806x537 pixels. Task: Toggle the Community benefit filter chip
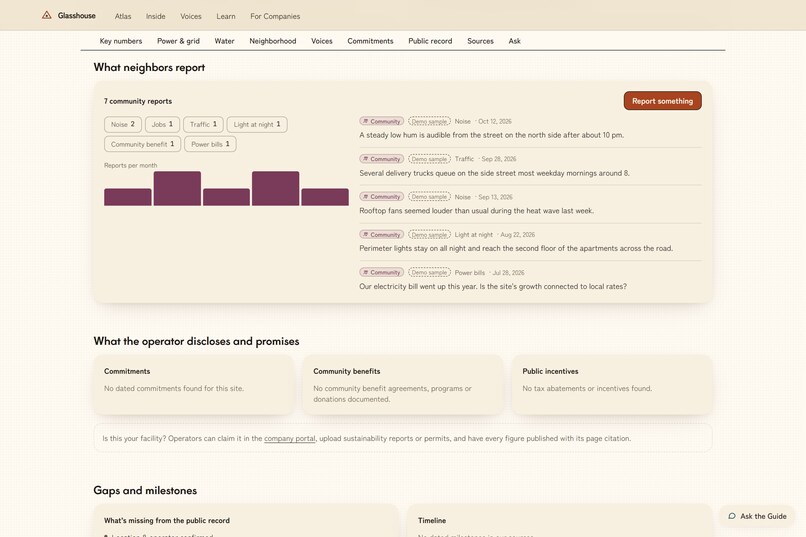coord(142,144)
